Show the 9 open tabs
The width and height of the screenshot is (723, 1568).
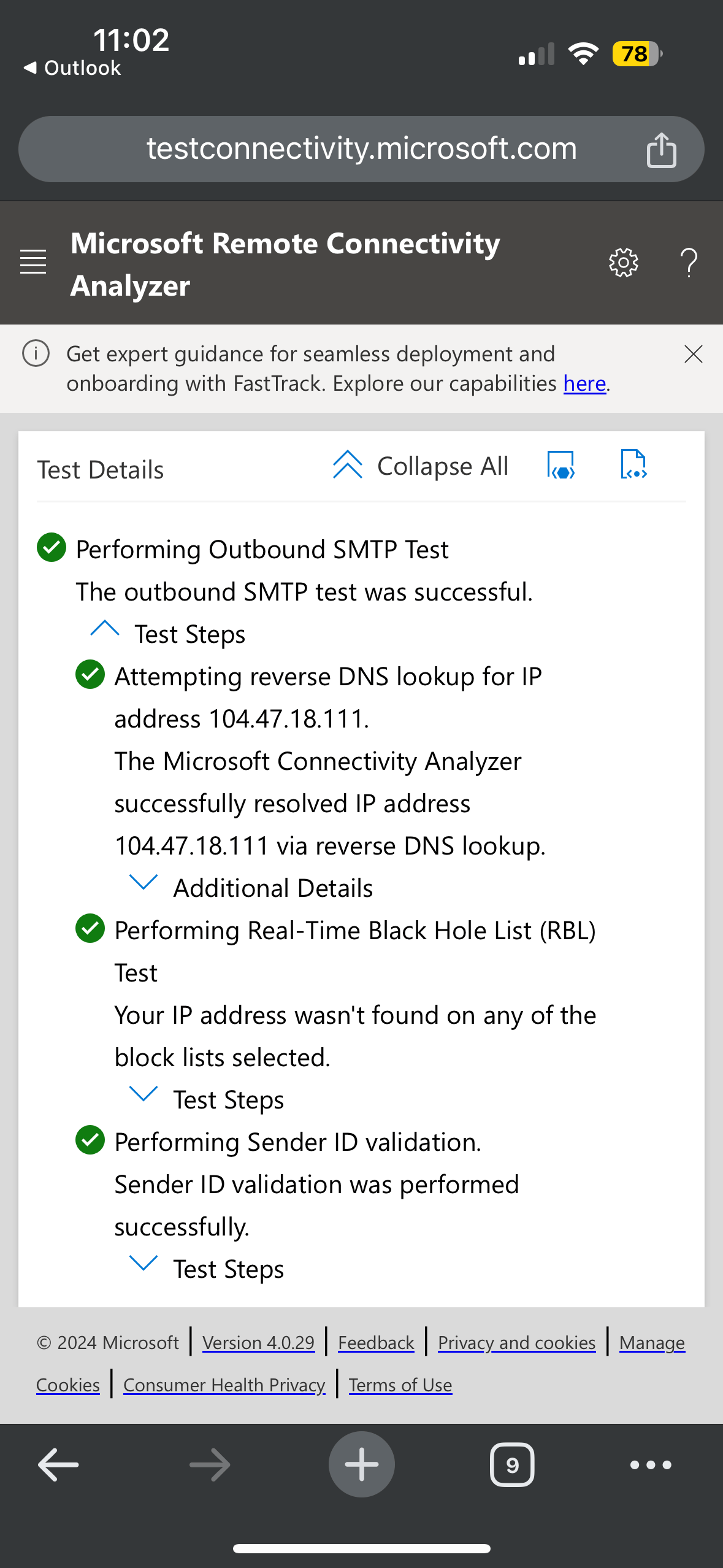pos(512,1464)
